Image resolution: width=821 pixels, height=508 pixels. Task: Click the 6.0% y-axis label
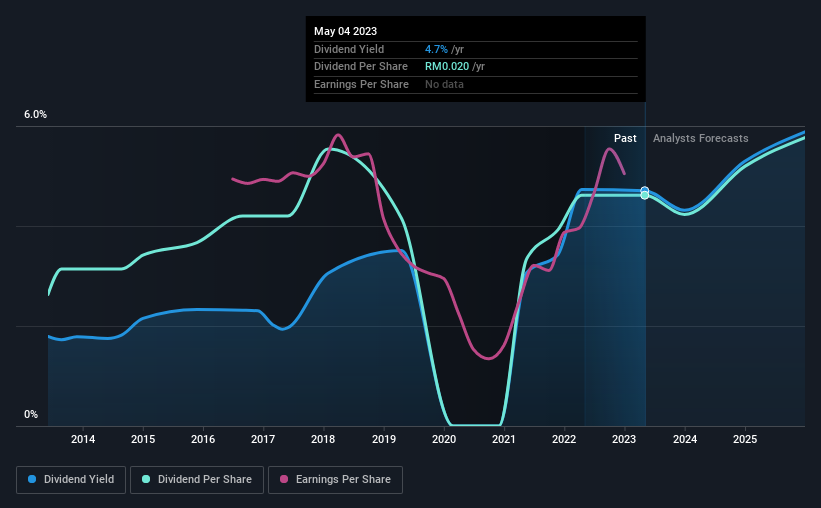point(35,114)
